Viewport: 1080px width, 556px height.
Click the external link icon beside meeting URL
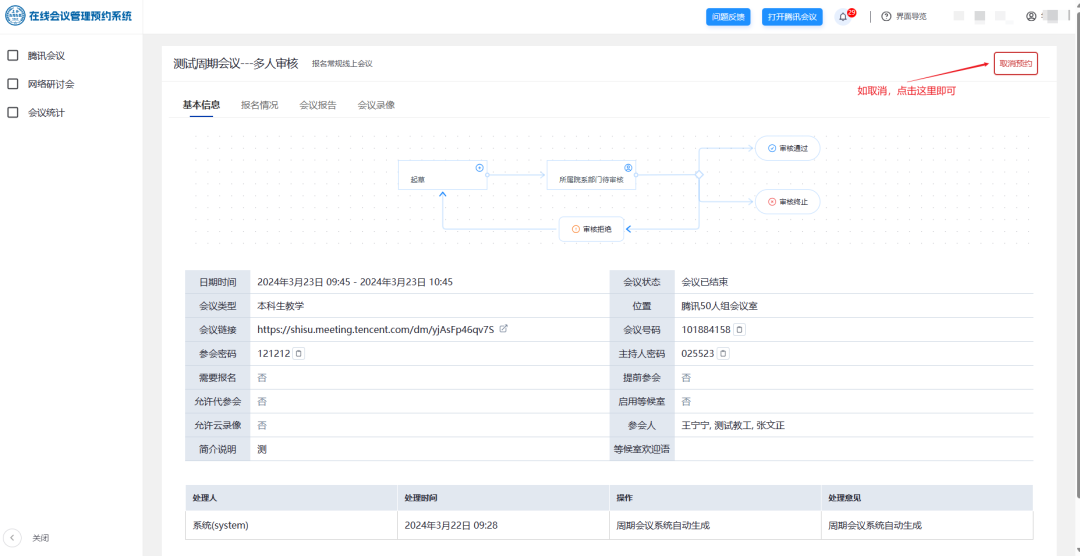tap(503, 329)
